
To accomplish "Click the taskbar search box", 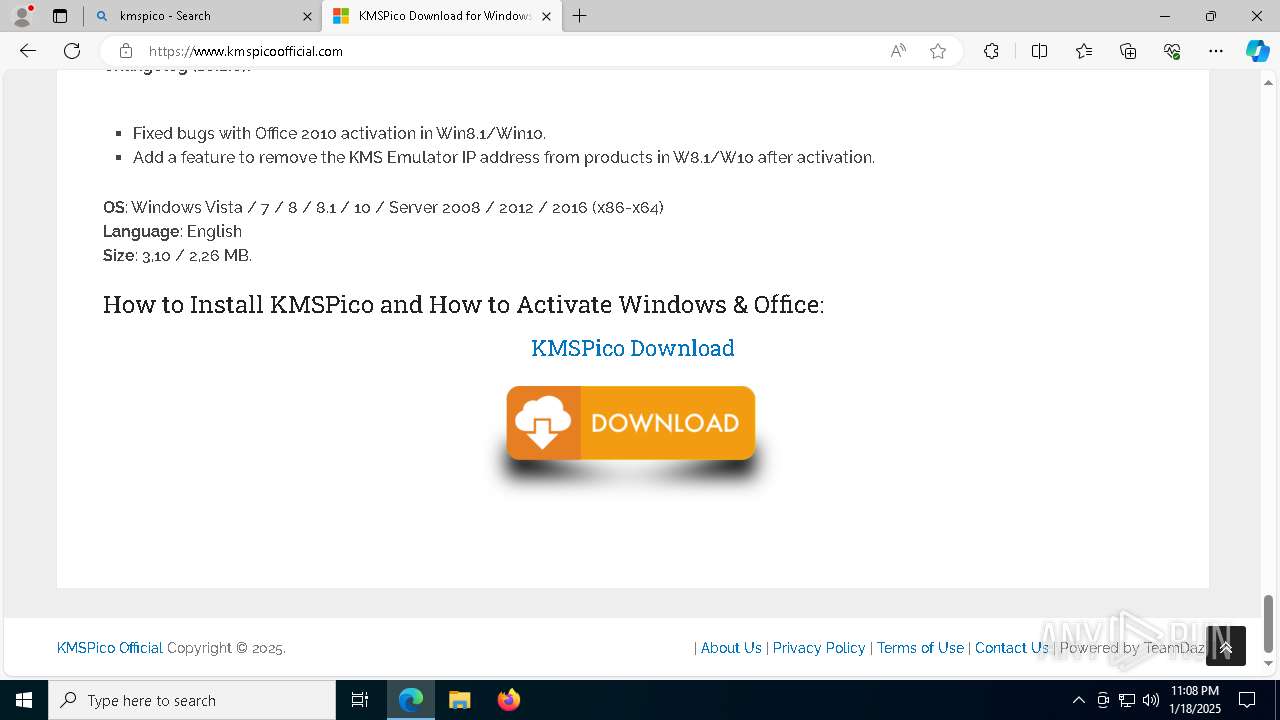I will 192,700.
